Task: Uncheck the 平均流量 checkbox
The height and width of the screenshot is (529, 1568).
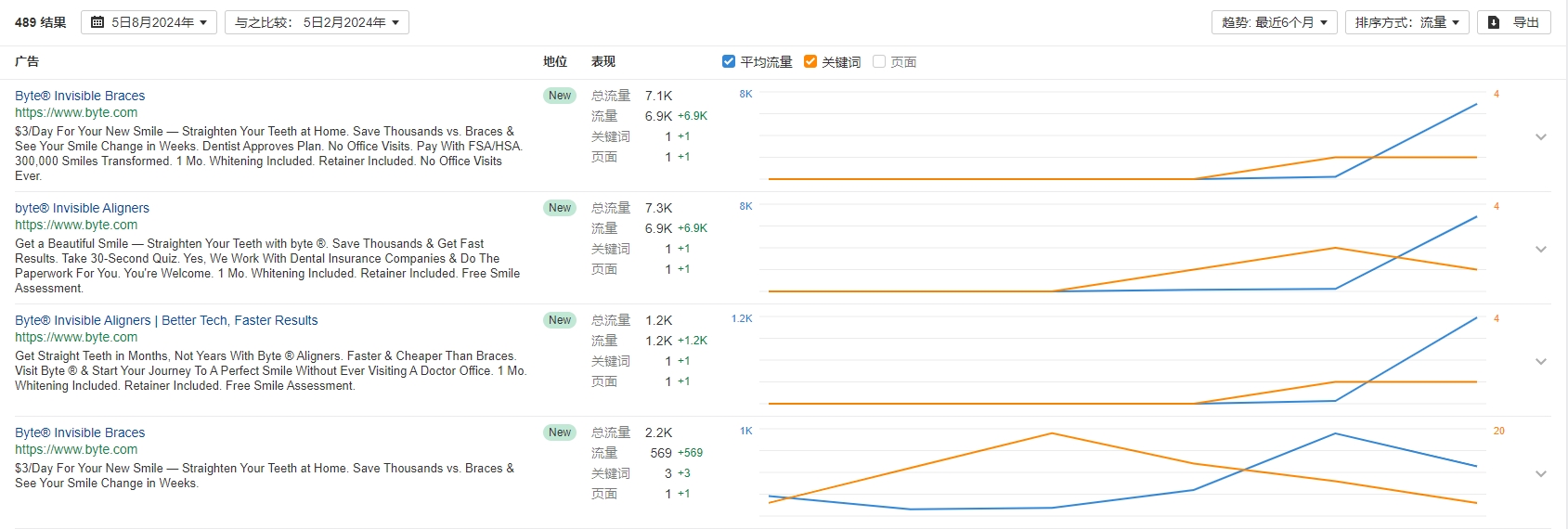Action: (x=729, y=61)
